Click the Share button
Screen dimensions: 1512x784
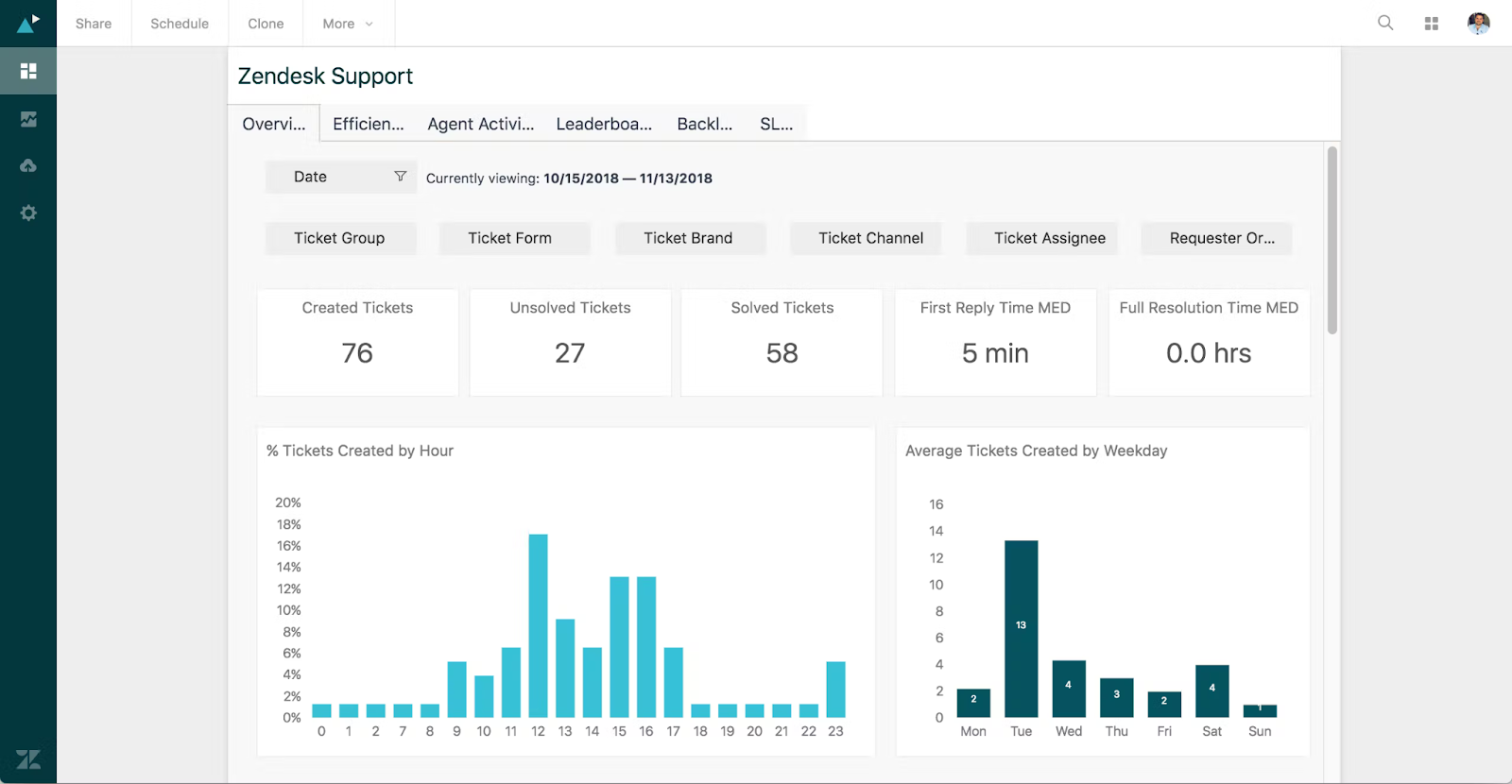pos(94,24)
